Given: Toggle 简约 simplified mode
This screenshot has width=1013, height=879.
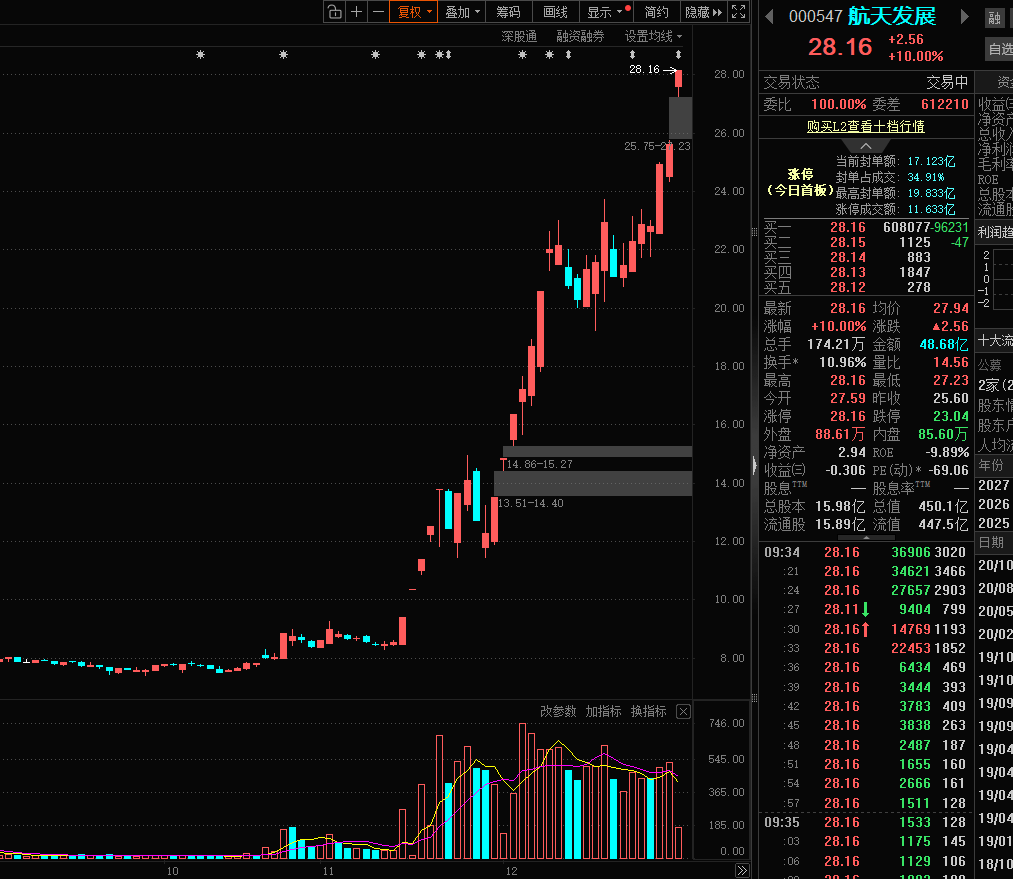Looking at the screenshot, I should click(x=656, y=12).
